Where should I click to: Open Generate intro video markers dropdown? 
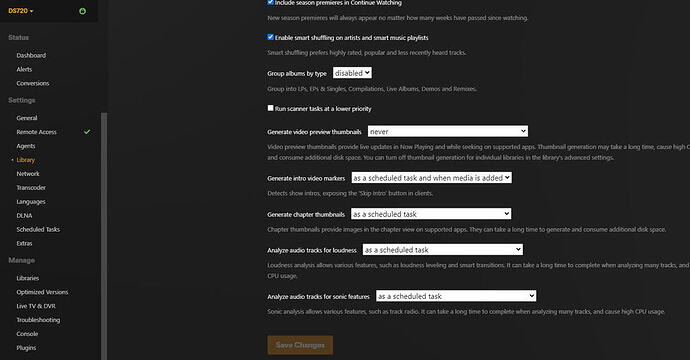click(x=431, y=178)
